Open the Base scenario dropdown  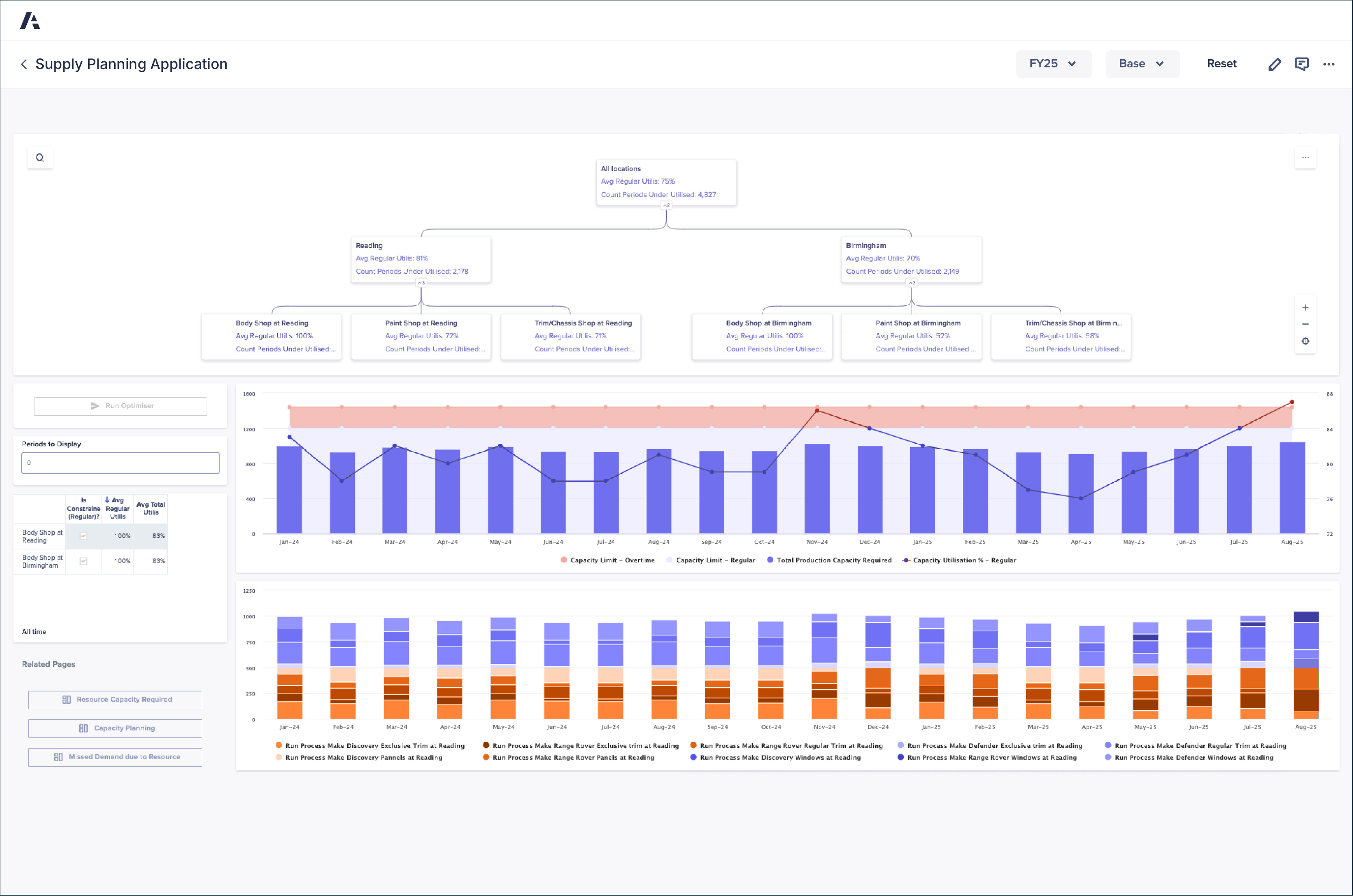(x=1141, y=63)
